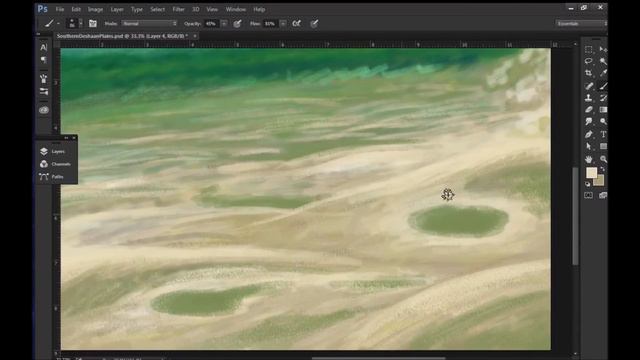This screenshot has width=640, height=360.
Task: Select the Quick Selection tool
Action: tap(603, 61)
